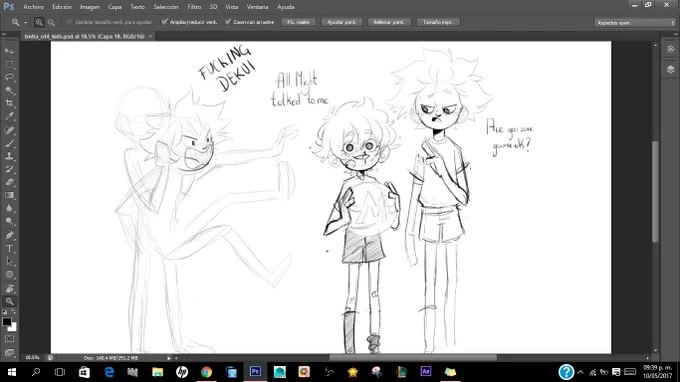Close the bnha_ot4_kids.psd document tab
This screenshot has height=382, width=680.
(x=150, y=36)
